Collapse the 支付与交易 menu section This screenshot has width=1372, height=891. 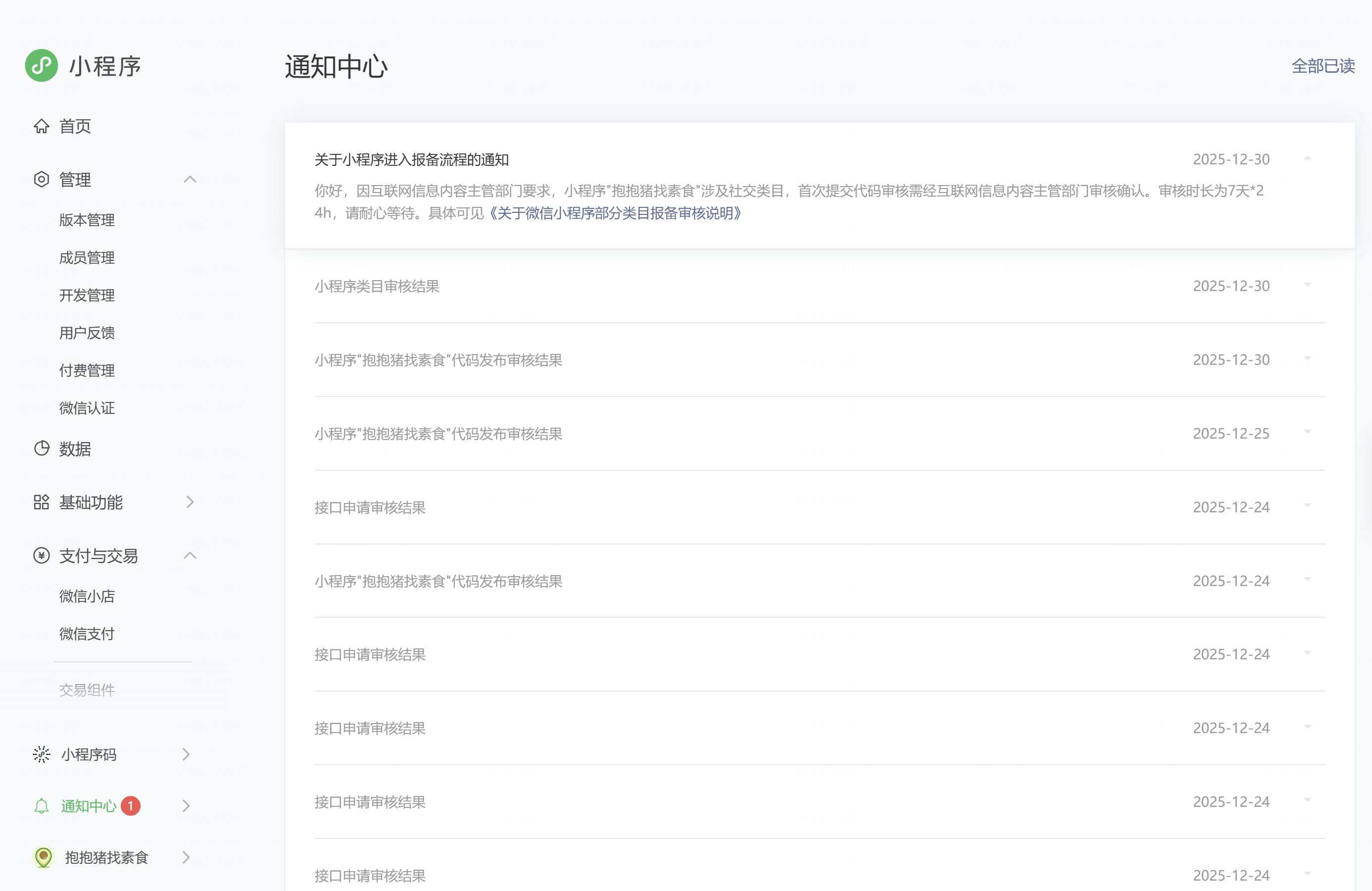tap(190, 556)
